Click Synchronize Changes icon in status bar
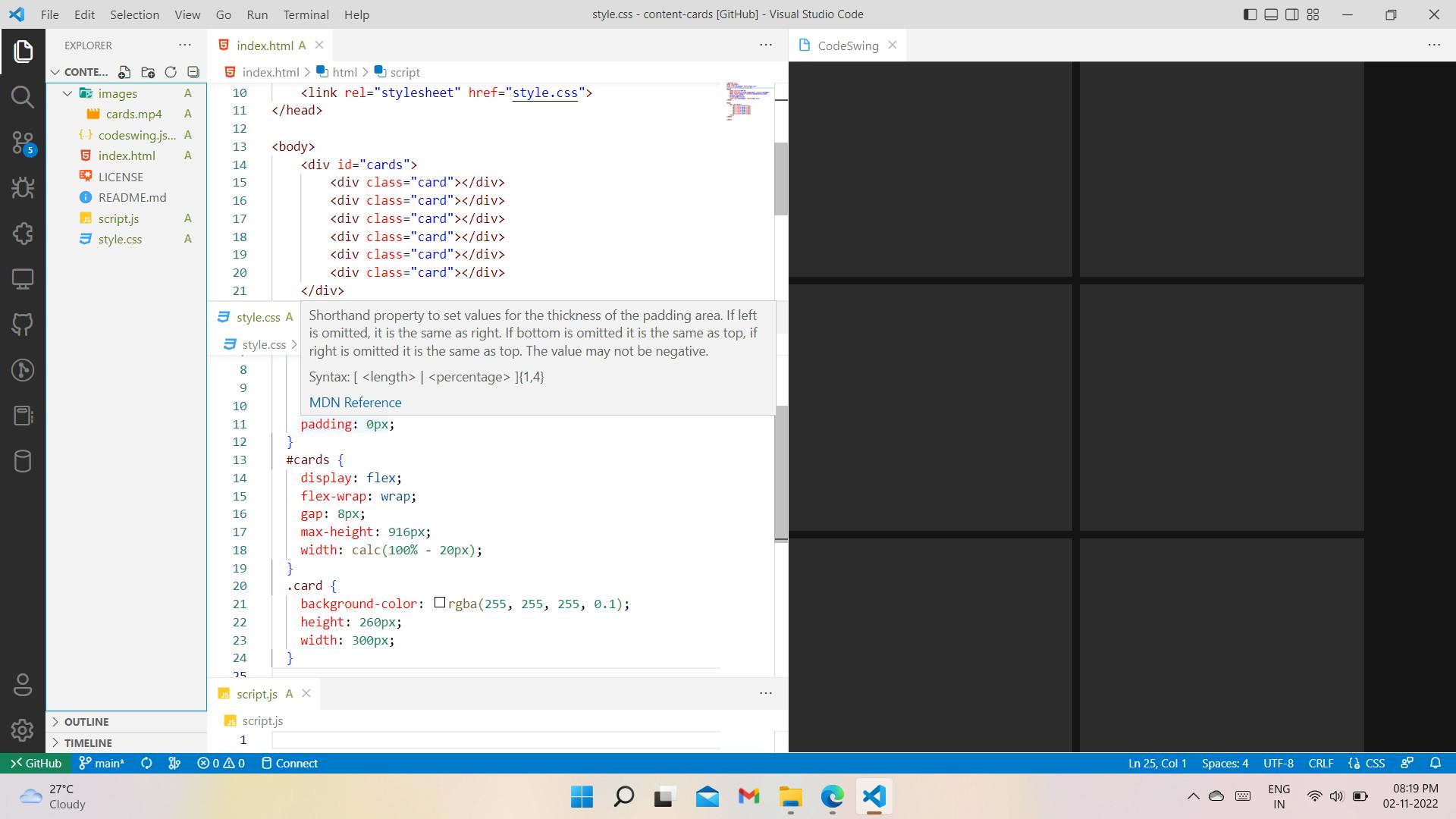Viewport: 1456px width, 819px height. [146, 763]
